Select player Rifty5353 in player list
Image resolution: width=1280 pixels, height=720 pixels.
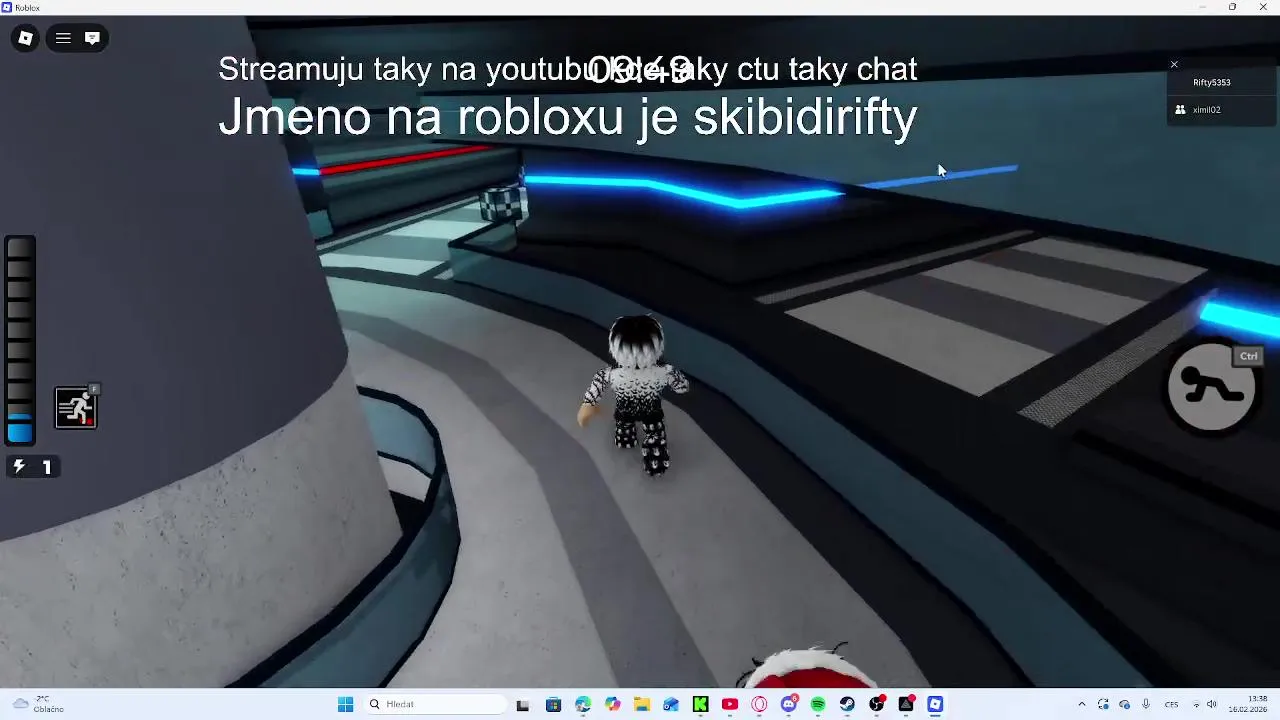[x=1211, y=83]
